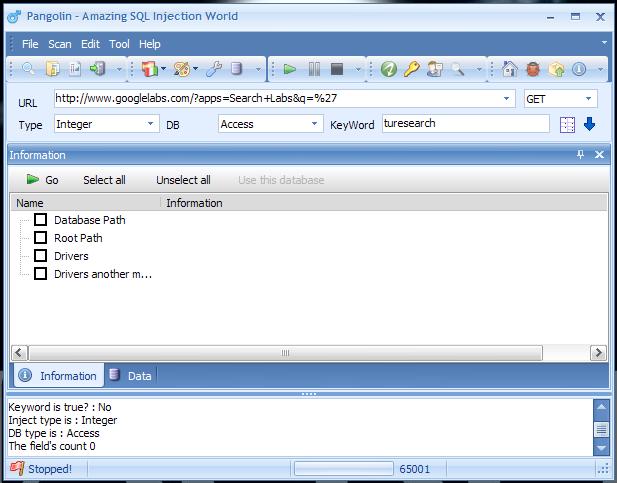Click the pin icon on Information panel
The width and height of the screenshot is (617, 483).
(x=580, y=154)
